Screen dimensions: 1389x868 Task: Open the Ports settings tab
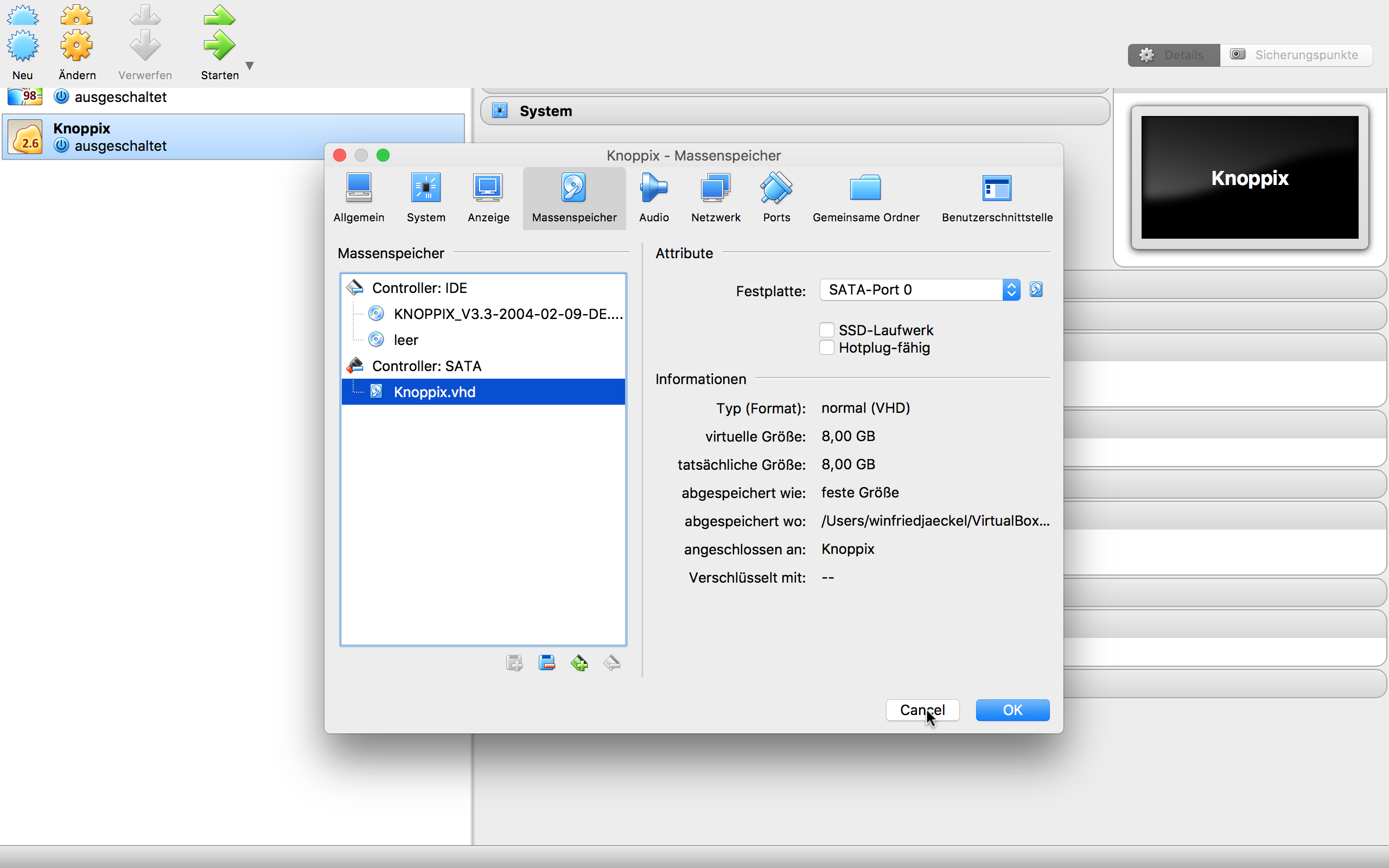pyautogui.click(x=776, y=198)
